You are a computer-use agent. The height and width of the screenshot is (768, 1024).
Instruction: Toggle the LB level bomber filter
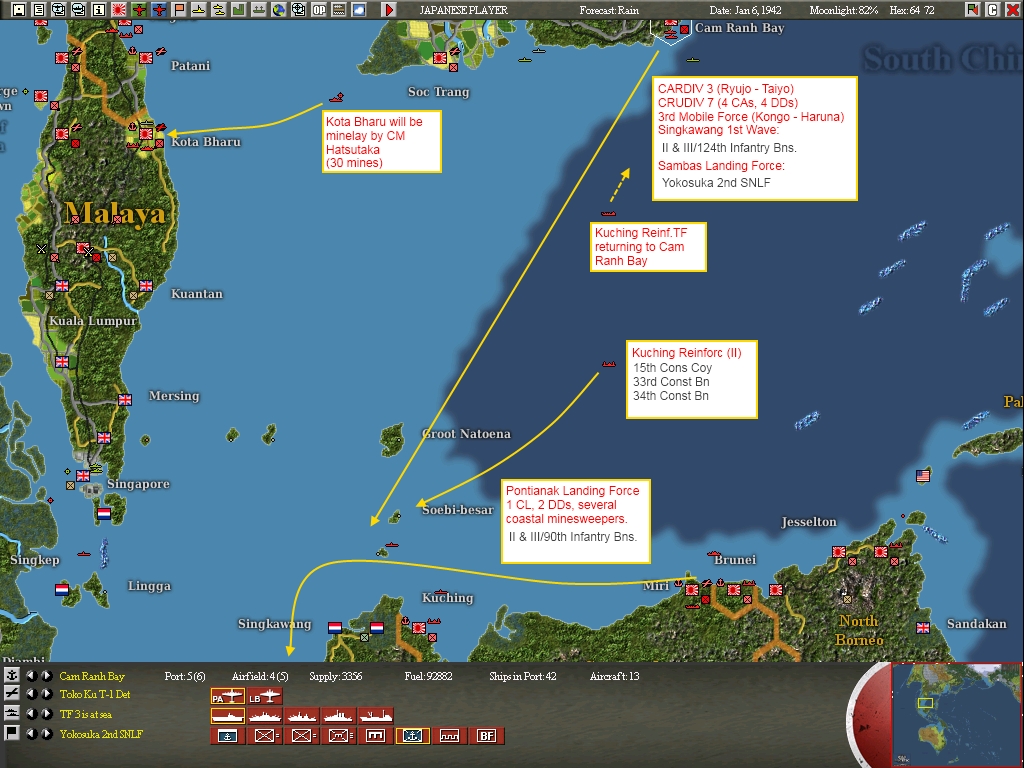pyautogui.click(x=264, y=696)
